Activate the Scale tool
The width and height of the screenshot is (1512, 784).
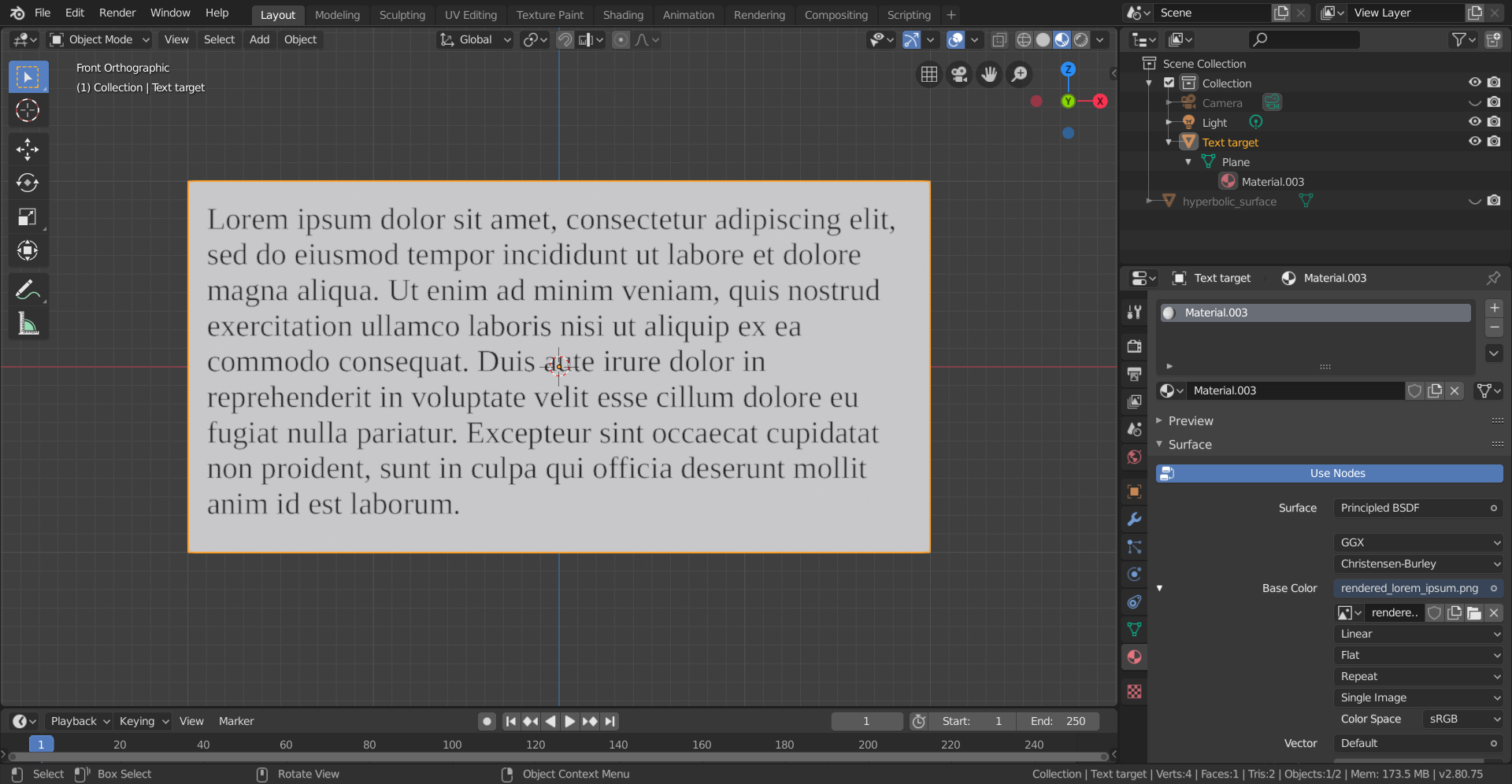coord(28,217)
